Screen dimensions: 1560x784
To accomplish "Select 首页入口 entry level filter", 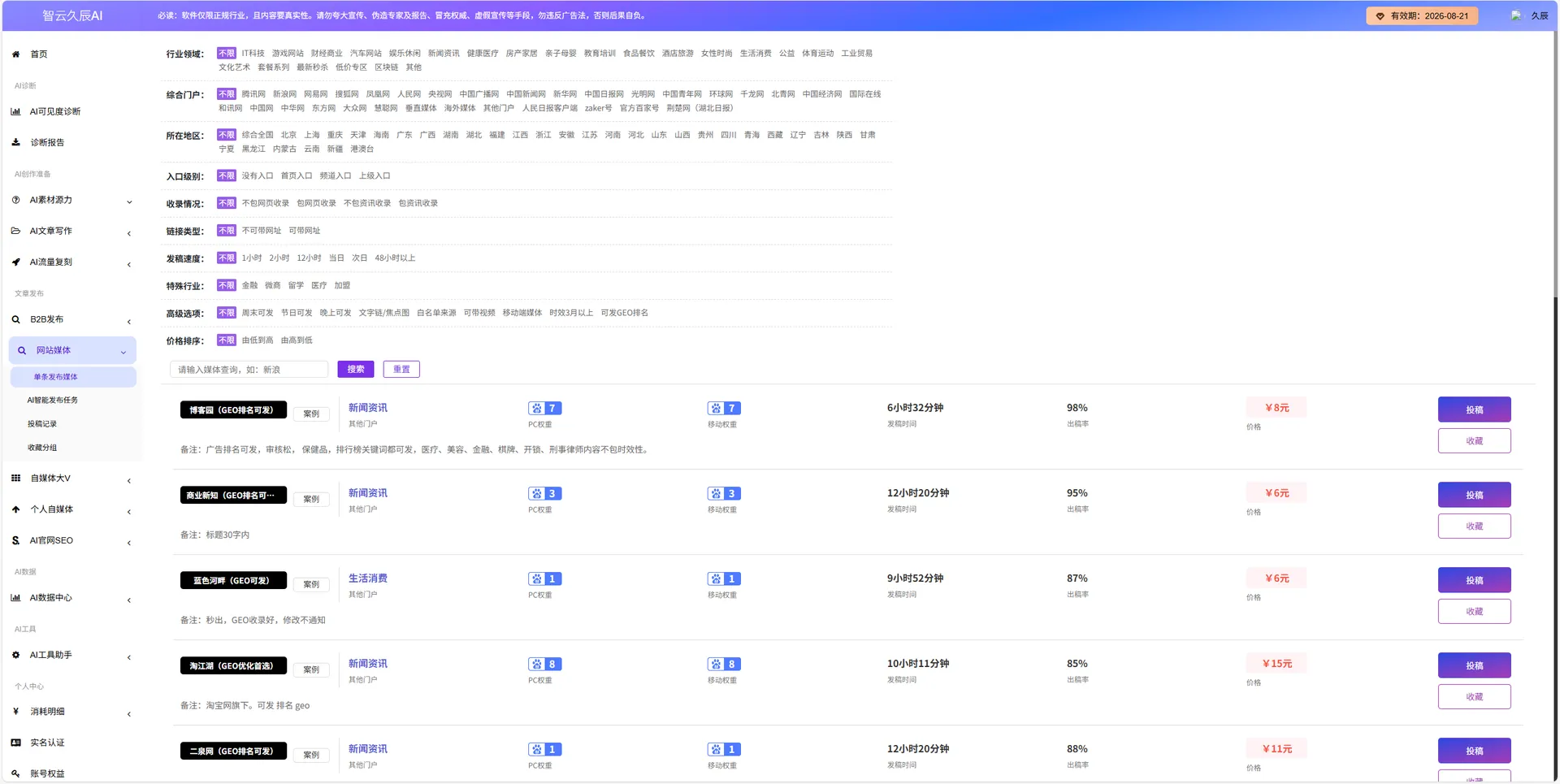I will point(297,175).
